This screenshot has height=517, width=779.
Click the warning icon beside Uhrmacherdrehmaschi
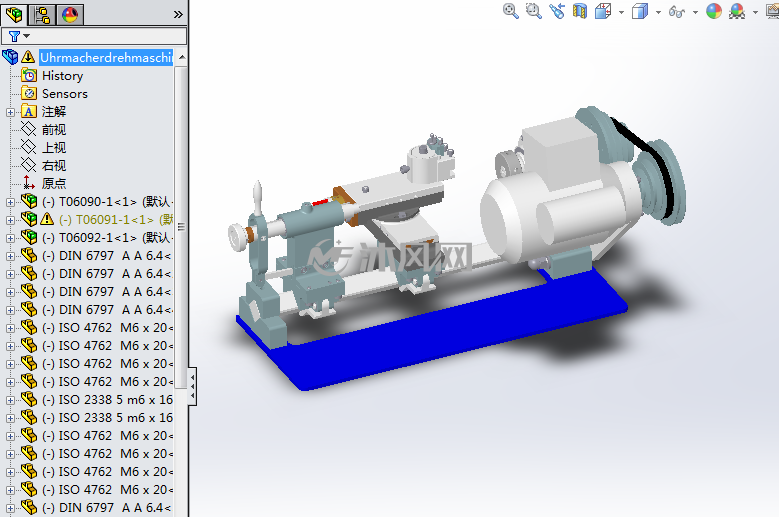point(28,56)
